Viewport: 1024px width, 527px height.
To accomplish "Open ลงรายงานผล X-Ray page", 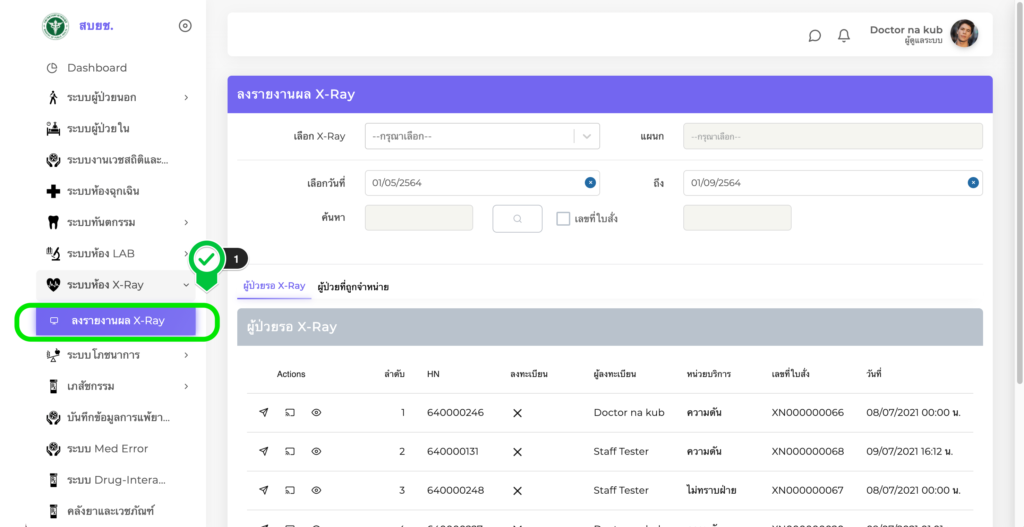I will 117,321.
